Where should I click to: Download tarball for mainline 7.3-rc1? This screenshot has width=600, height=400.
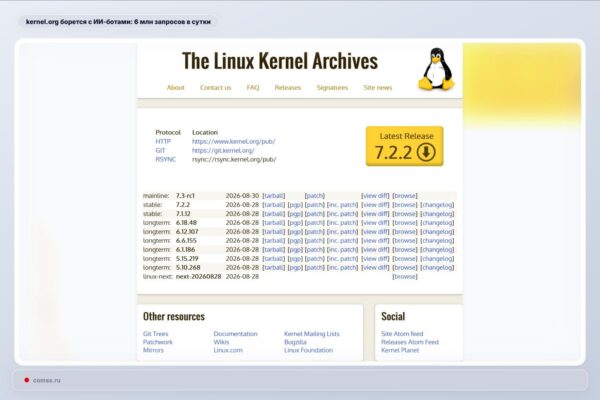[x=274, y=196]
